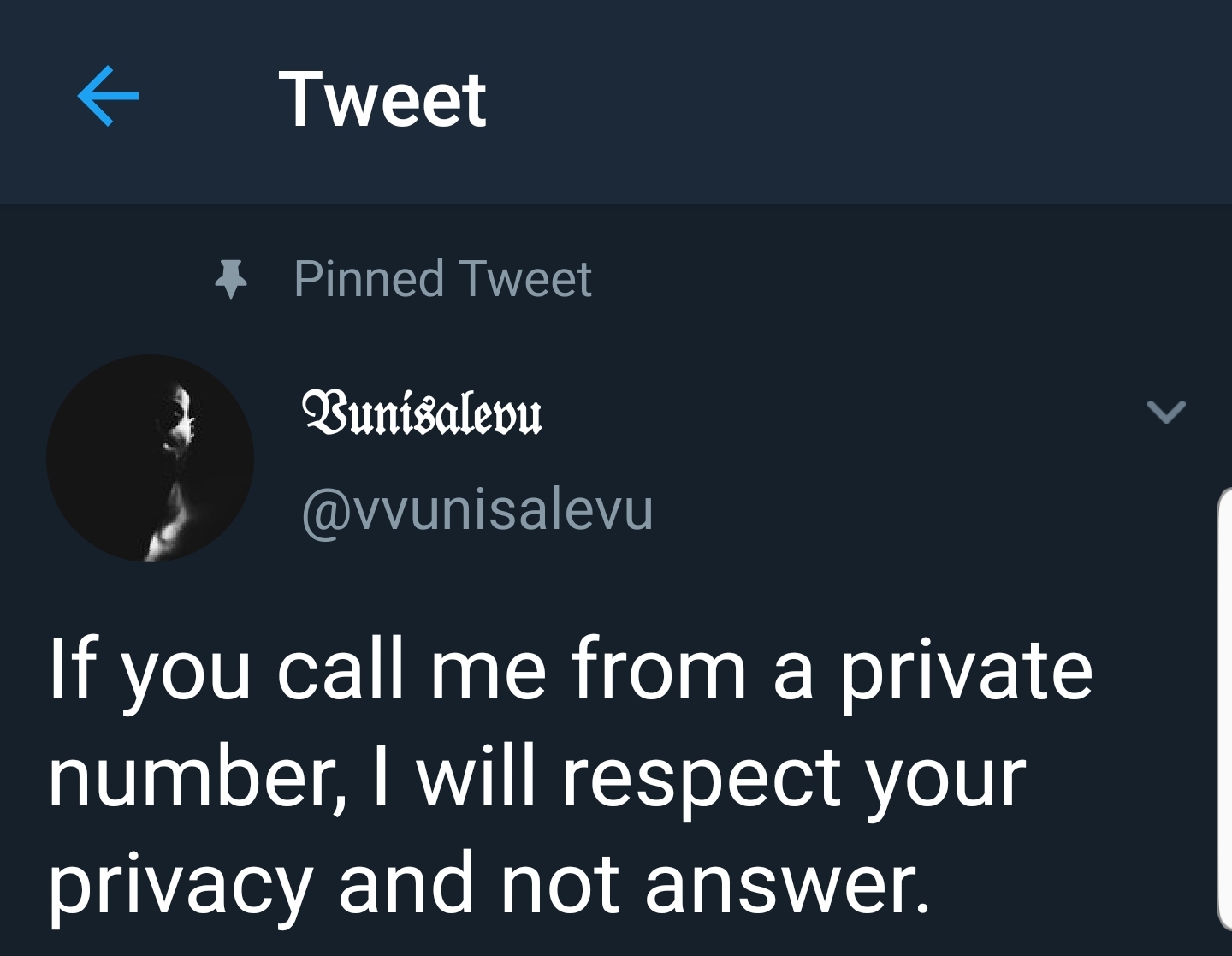Open the tweet options chevron menu

pyautogui.click(x=1166, y=413)
